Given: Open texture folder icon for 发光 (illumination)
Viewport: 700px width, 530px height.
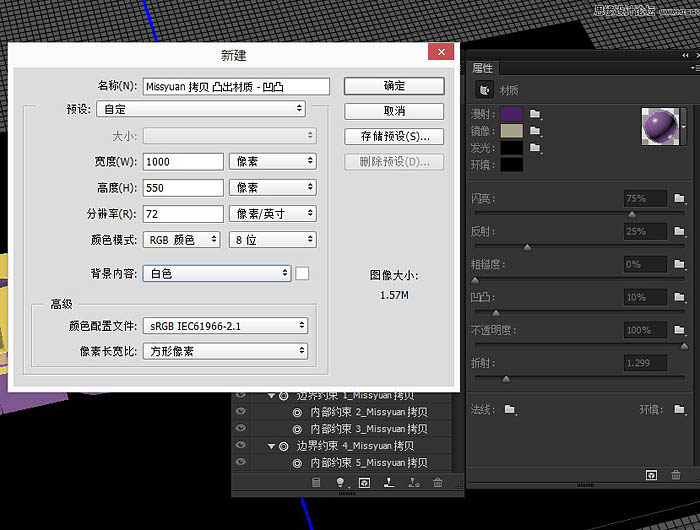Looking at the screenshot, I should tap(535, 147).
